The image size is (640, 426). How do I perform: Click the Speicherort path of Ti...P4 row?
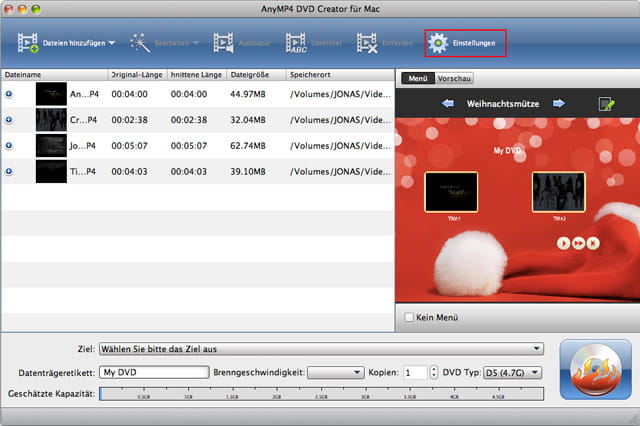(x=340, y=171)
